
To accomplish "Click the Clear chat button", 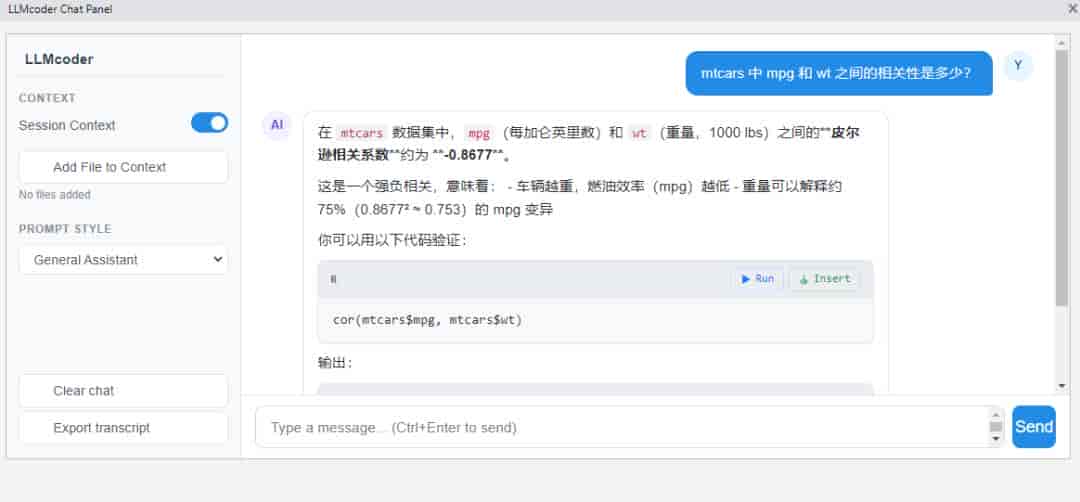I will coord(123,390).
